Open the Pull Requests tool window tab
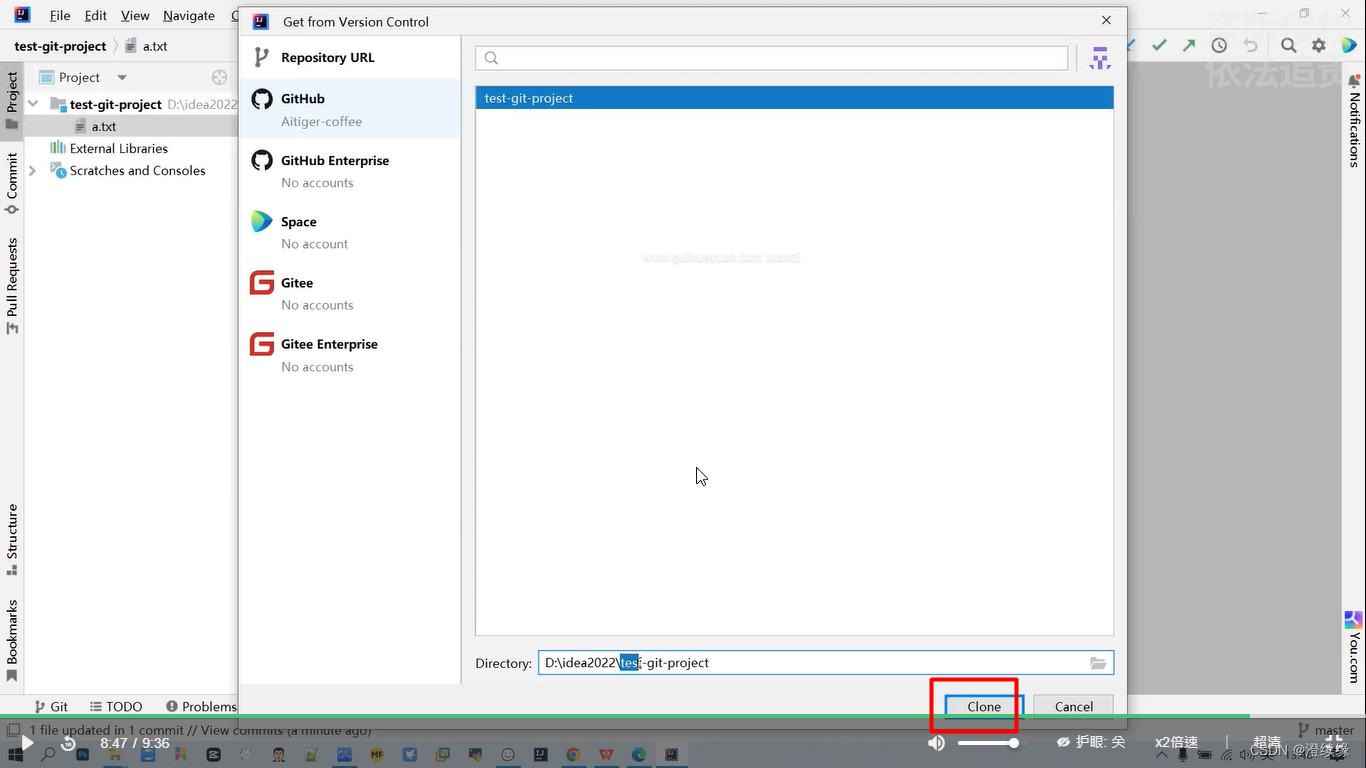 (x=12, y=286)
